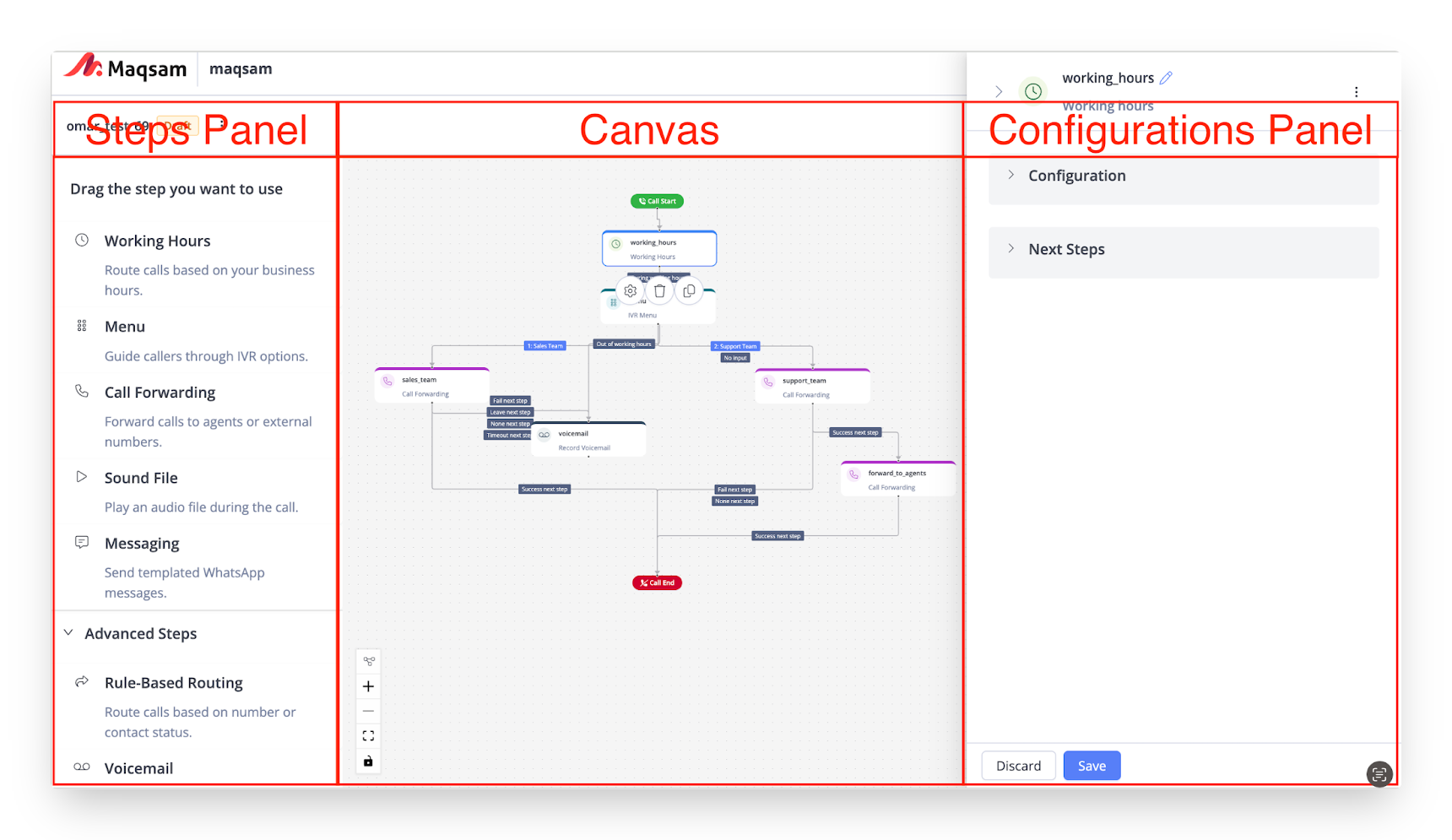Click the Save button

1092,766
